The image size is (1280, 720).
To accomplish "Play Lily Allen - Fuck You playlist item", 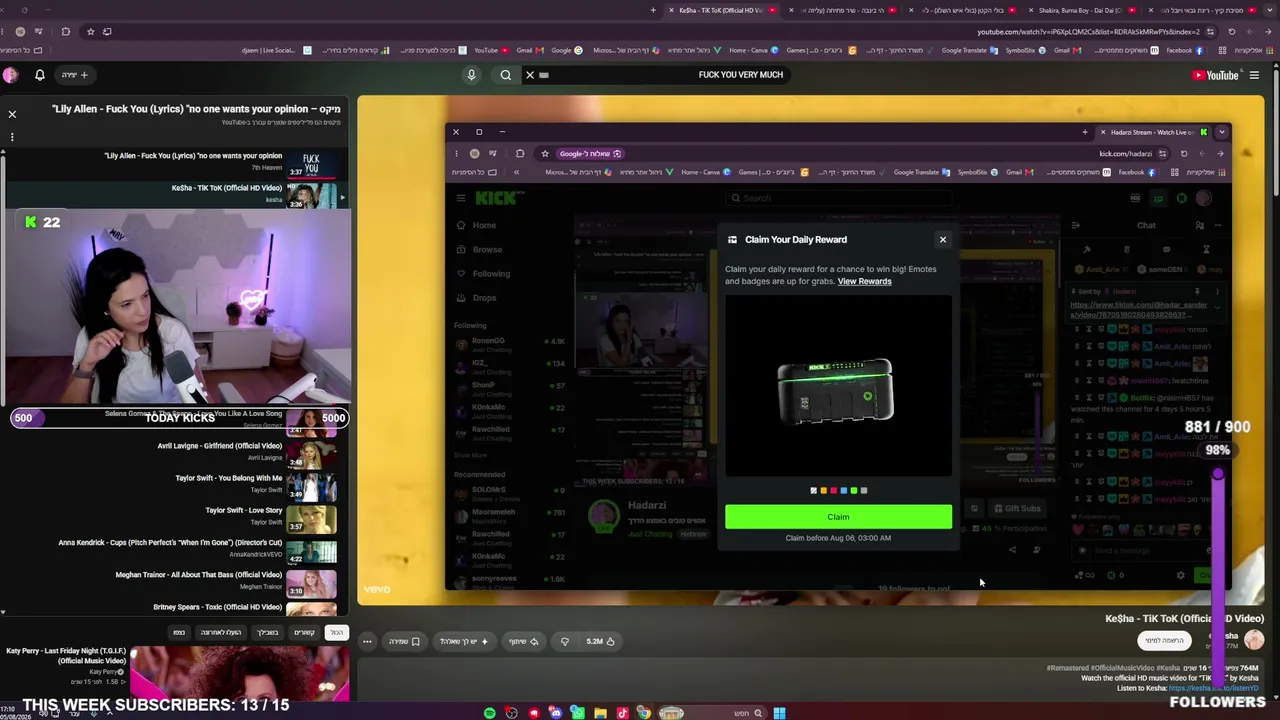I will click(x=178, y=163).
